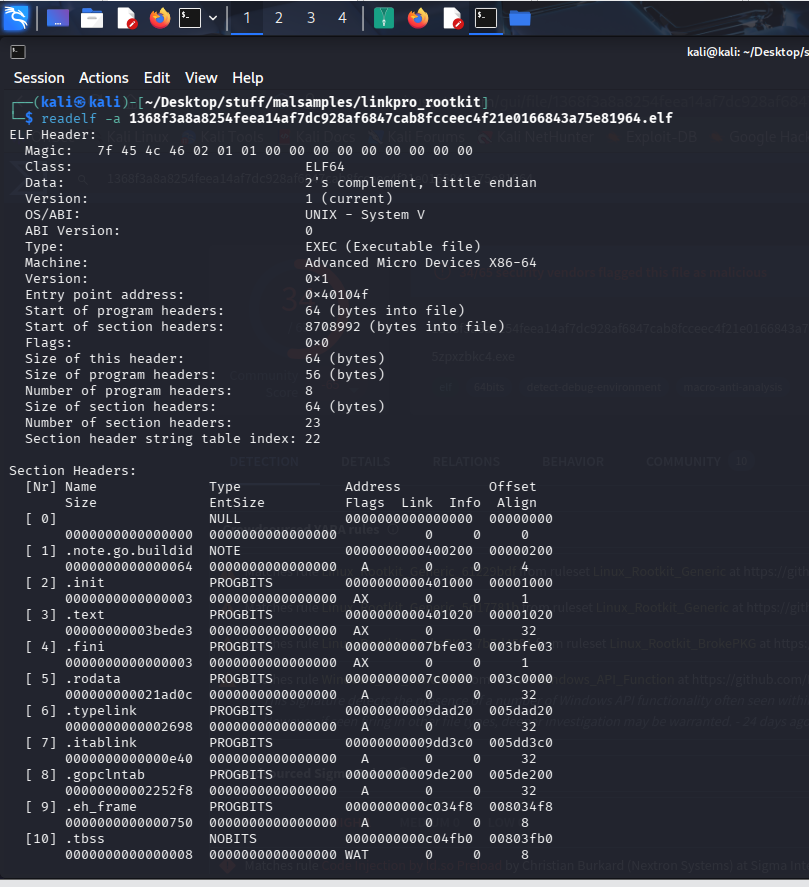This screenshot has height=887, width=809.
Task: Open the file manager launcher in panel
Action: [x=92, y=19]
